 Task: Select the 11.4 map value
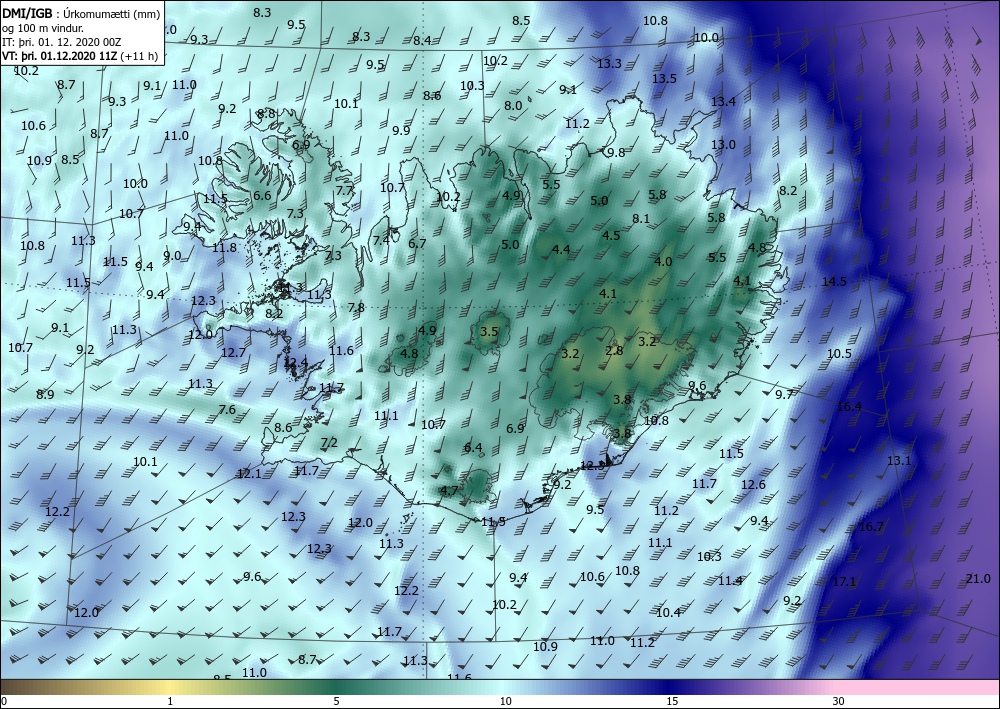coord(730,580)
